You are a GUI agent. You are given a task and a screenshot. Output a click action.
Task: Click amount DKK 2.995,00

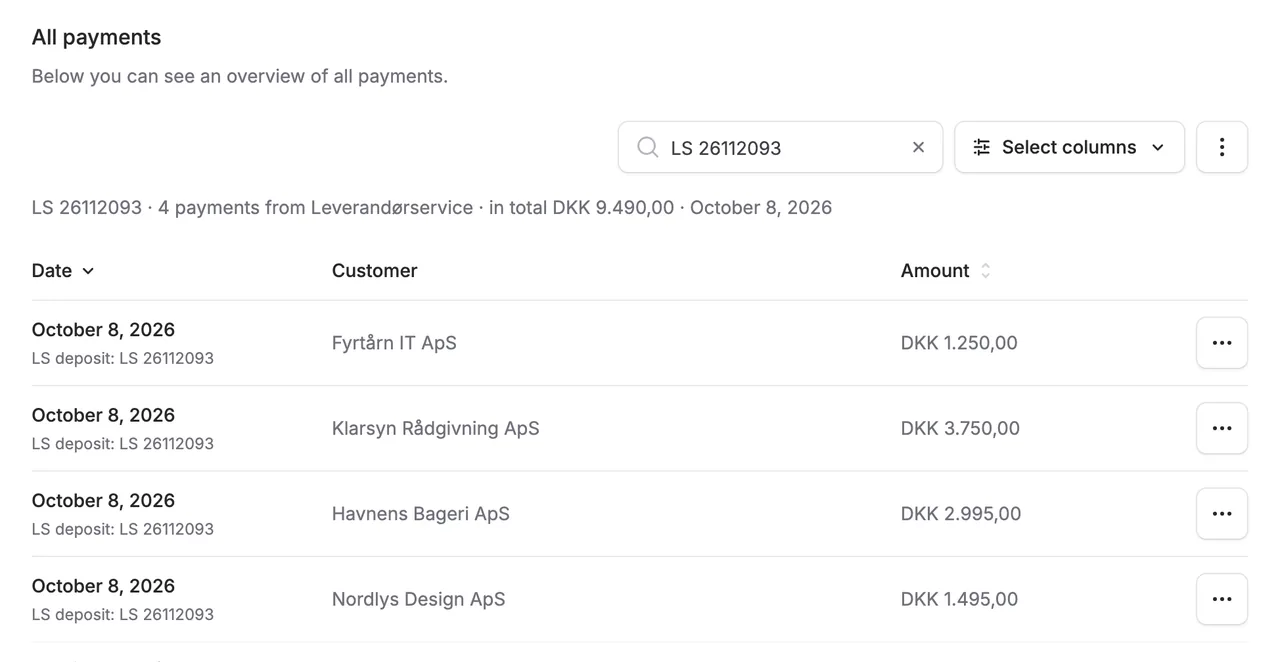(961, 514)
